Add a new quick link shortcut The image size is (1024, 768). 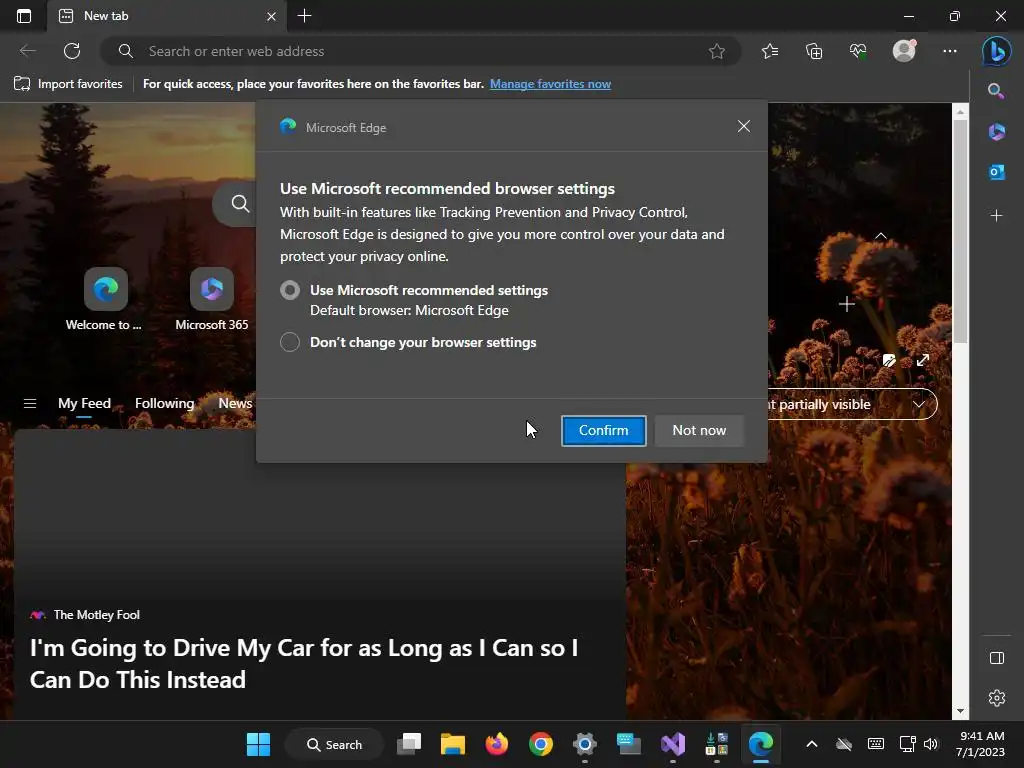click(x=846, y=304)
